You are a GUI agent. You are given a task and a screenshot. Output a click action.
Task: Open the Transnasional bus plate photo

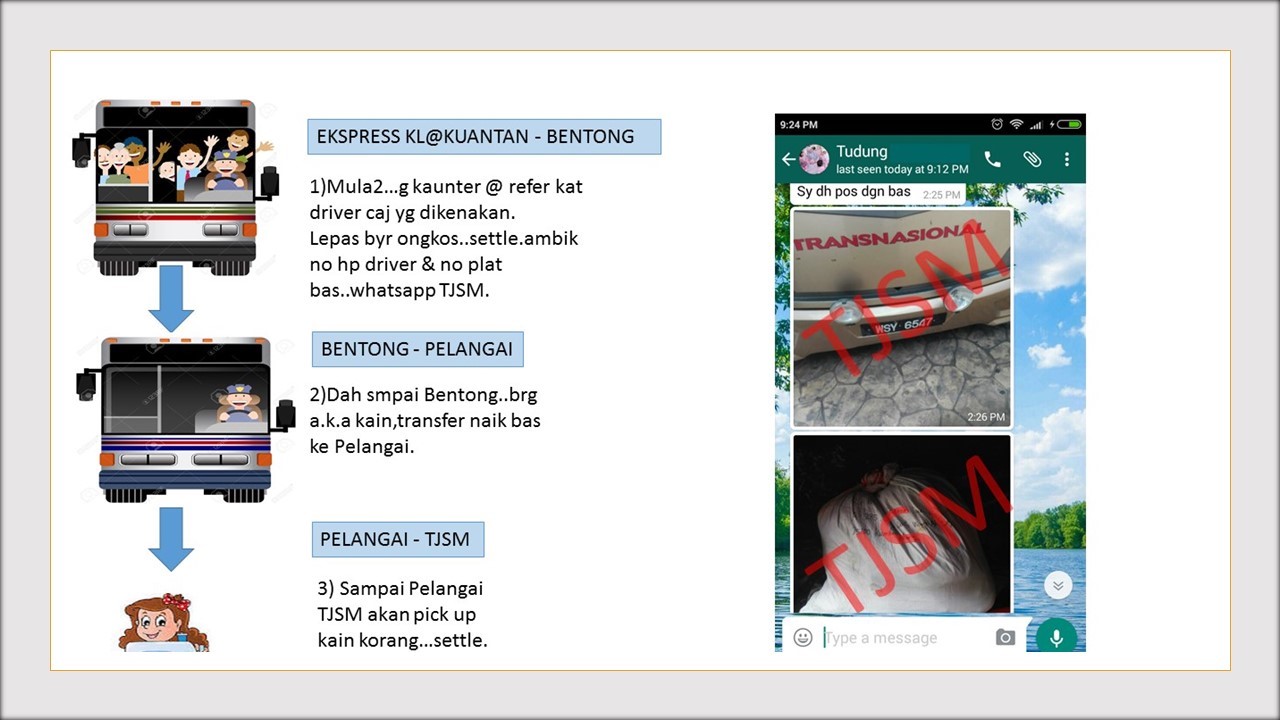click(901, 318)
